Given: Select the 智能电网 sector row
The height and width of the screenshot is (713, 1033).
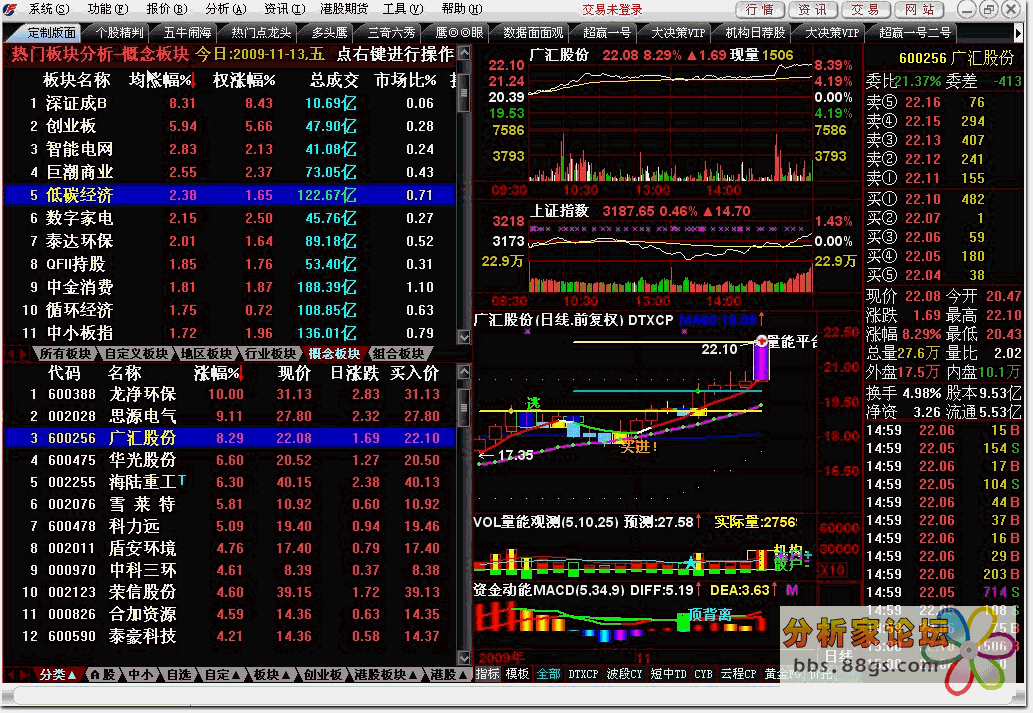Looking at the screenshot, I should (229, 150).
